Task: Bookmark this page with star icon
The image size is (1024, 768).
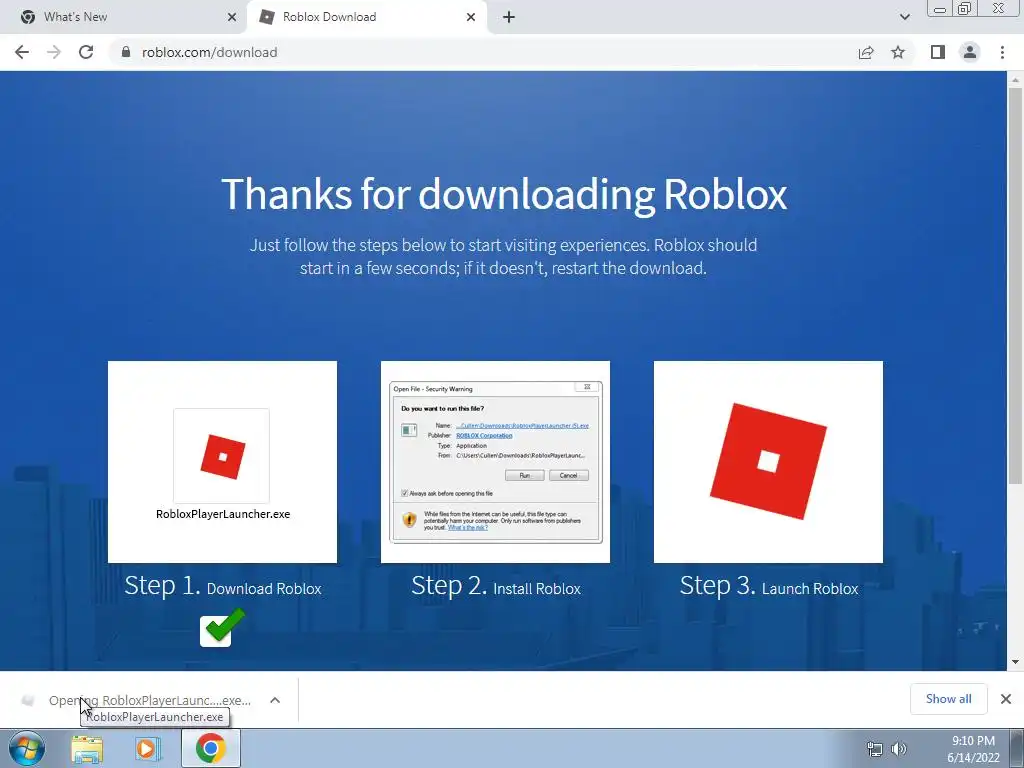Action: point(898,52)
